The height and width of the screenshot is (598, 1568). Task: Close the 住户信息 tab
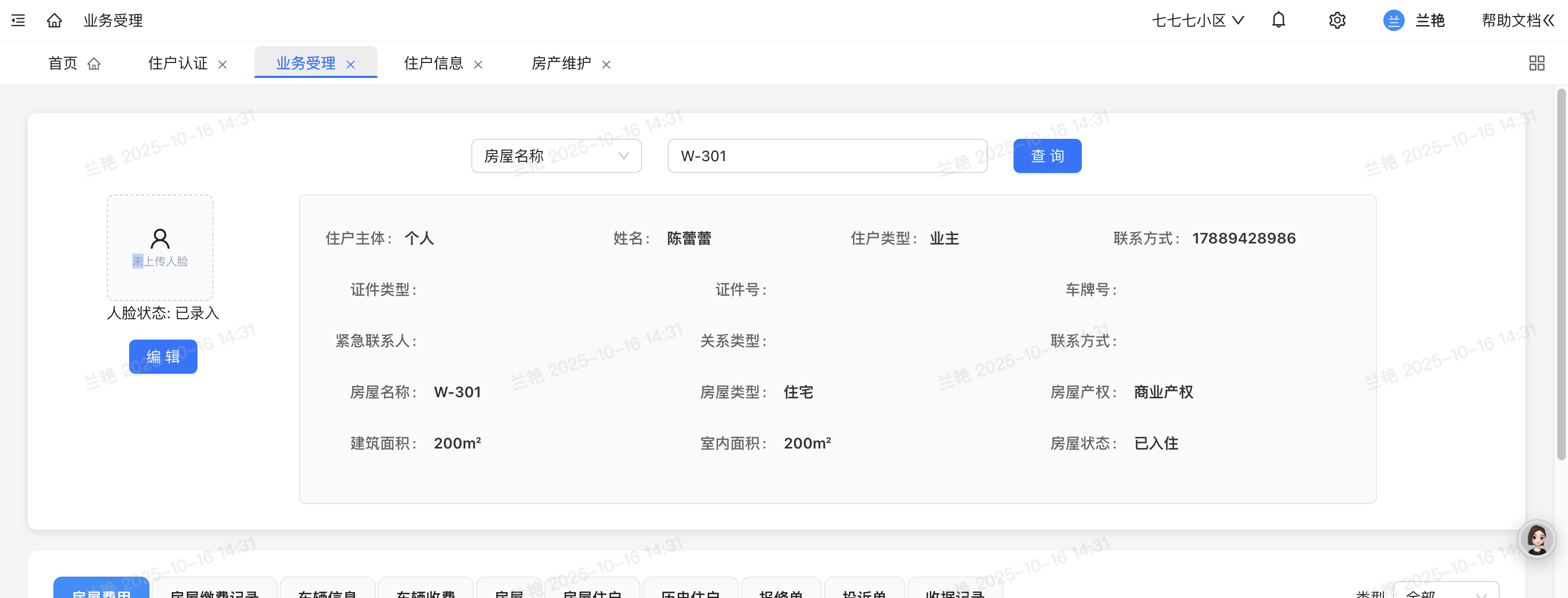(478, 65)
